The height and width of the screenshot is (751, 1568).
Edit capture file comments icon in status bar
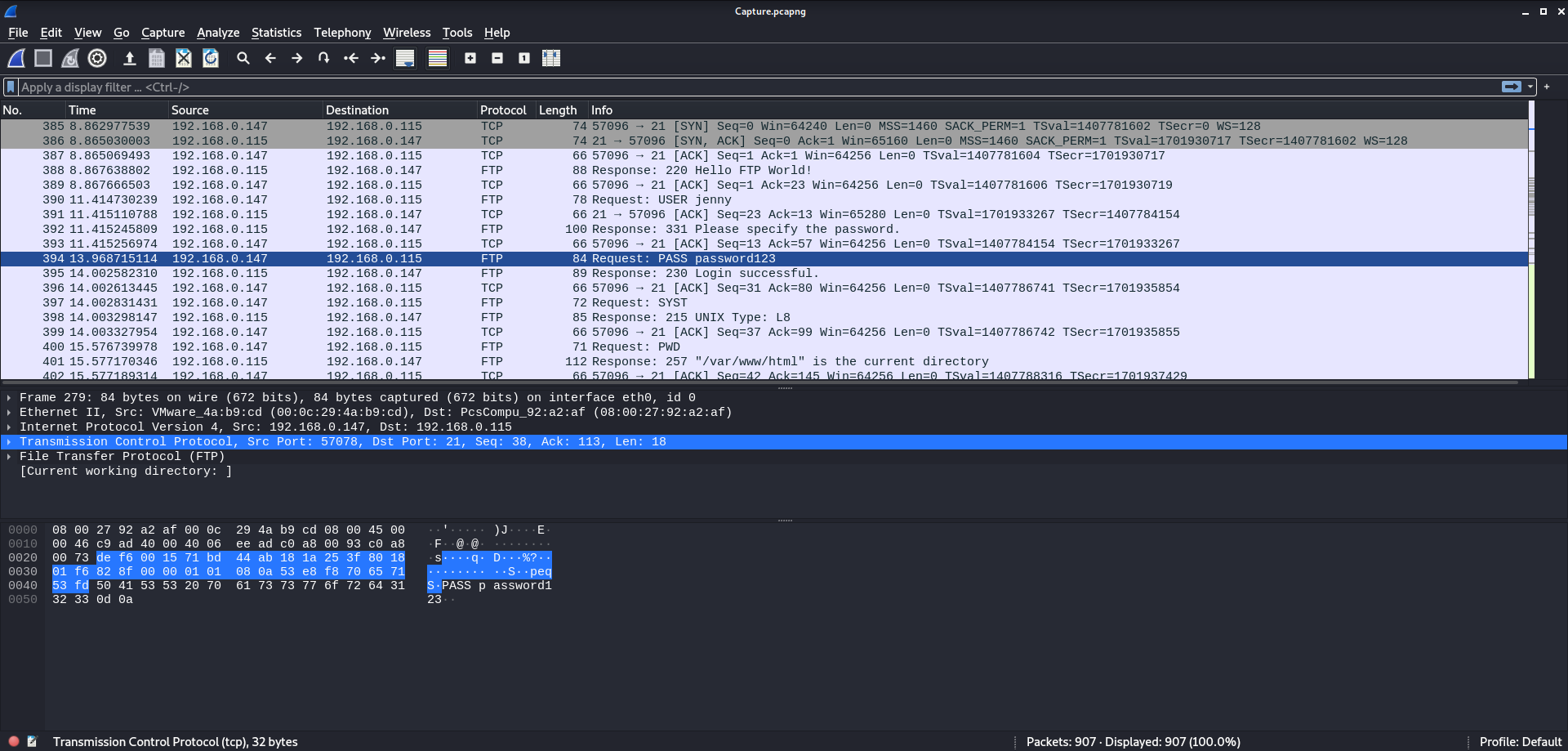coord(32,741)
